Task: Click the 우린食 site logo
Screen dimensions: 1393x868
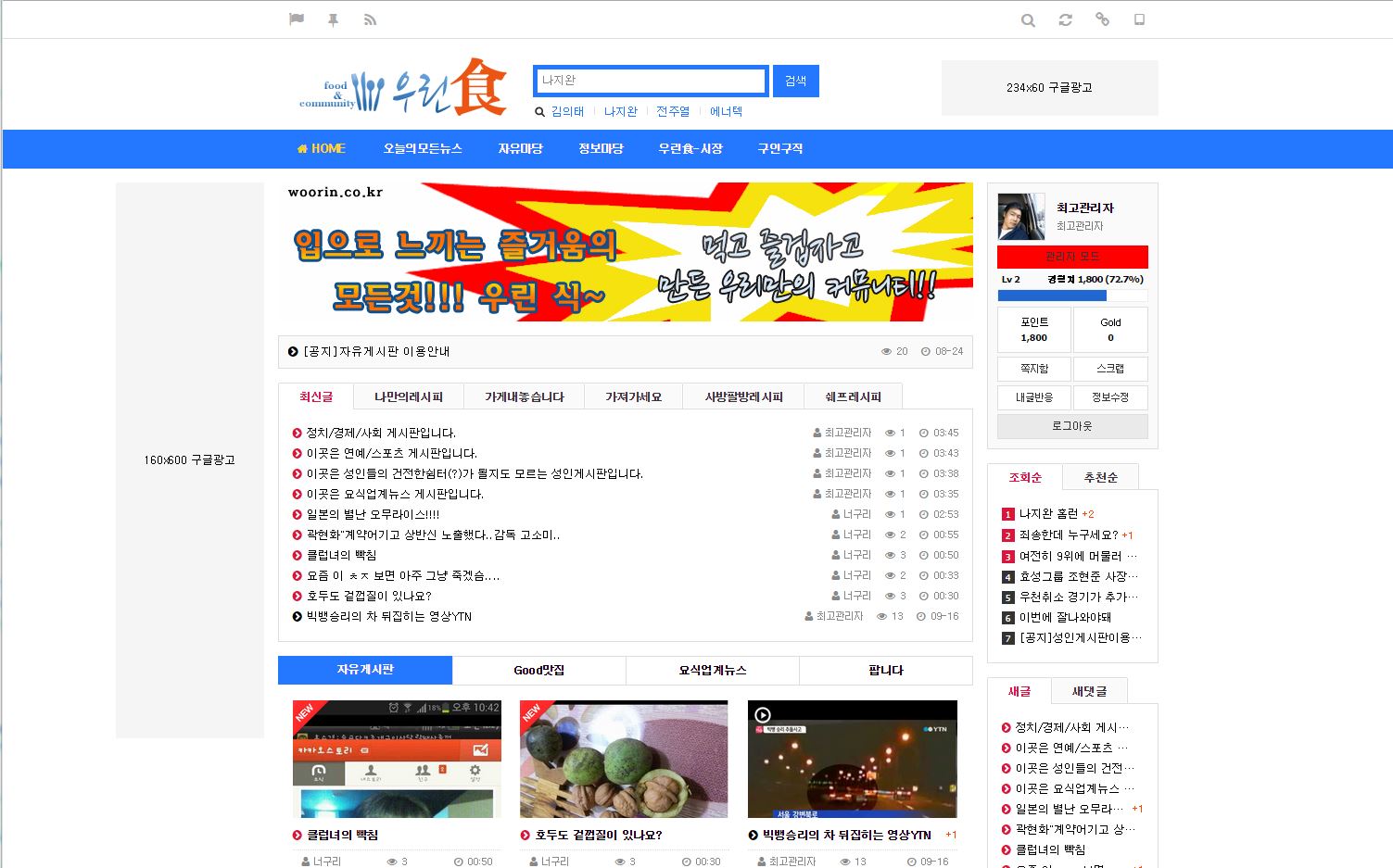Action: (403, 87)
